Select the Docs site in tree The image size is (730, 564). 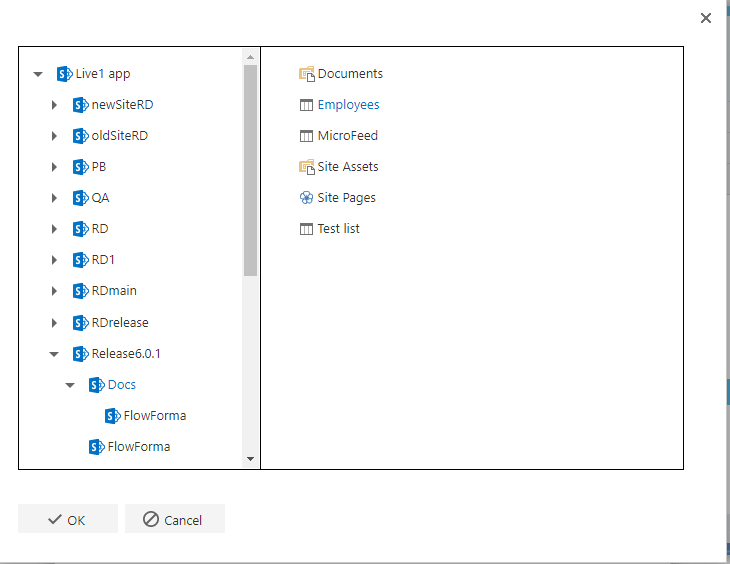122,385
